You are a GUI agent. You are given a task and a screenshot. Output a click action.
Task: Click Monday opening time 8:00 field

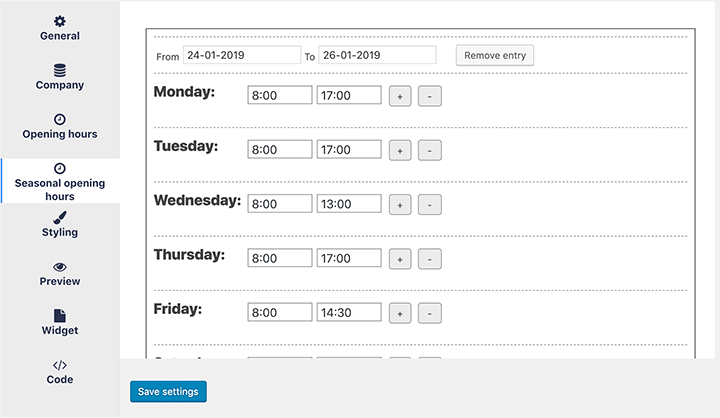tap(280, 95)
